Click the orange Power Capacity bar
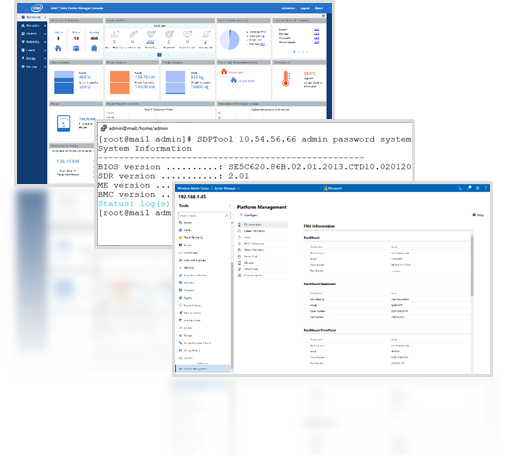 119,82
